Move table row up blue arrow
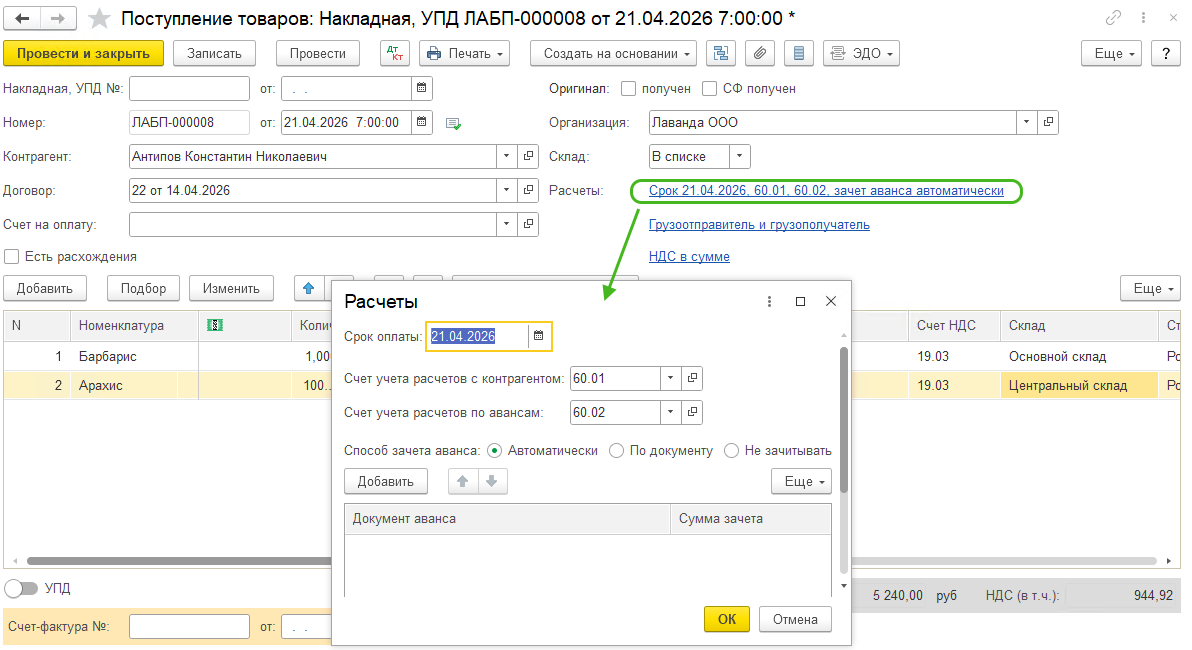The height and width of the screenshot is (650, 1192). [x=309, y=288]
